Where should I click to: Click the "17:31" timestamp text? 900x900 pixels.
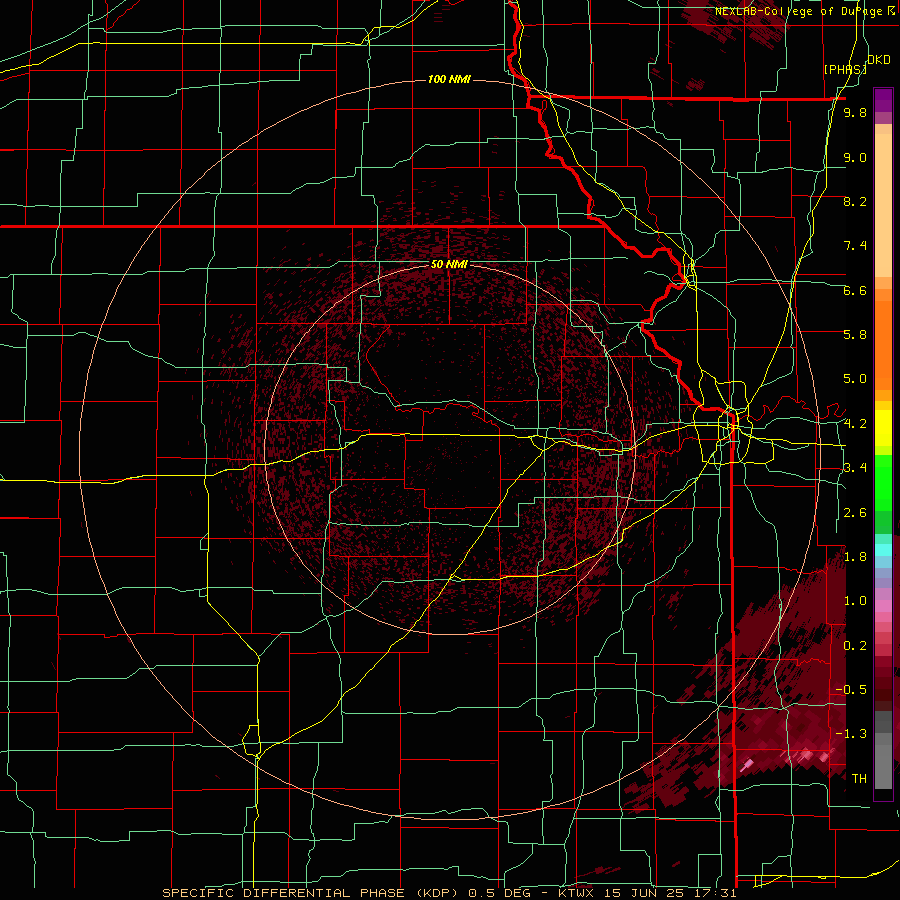click(713, 893)
